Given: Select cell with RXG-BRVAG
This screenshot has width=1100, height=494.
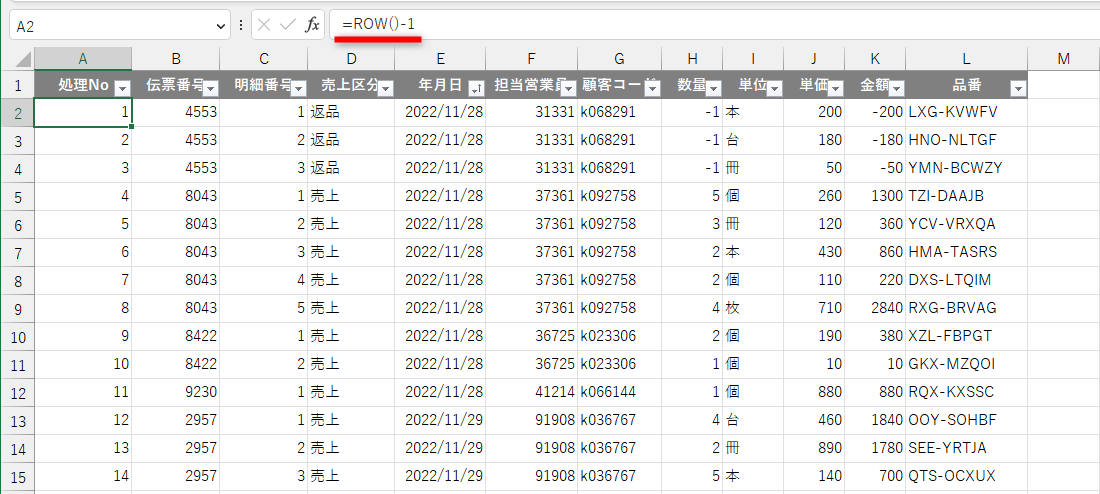Looking at the screenshot, I should [967, 309].
